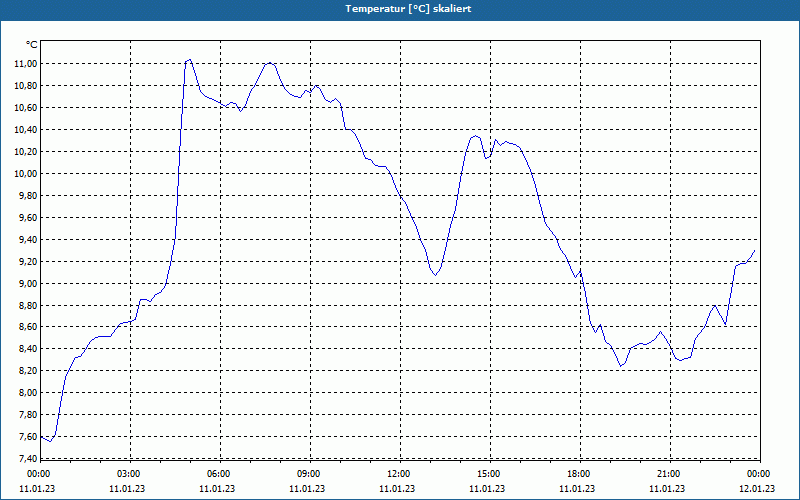The width and height of the screenshot is (800, 500).
Task: Select the '9,80' y-axis value
Action: tap(30, 195)
